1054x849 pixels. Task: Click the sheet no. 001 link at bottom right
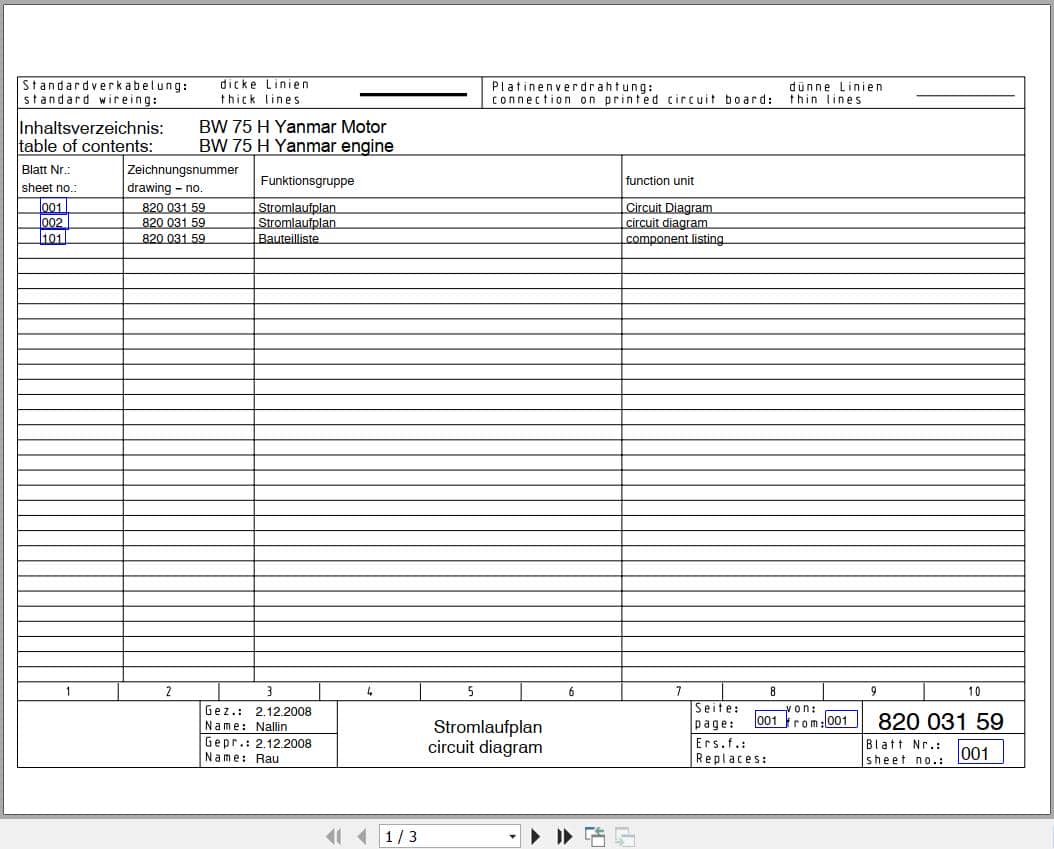click(980, 752)
